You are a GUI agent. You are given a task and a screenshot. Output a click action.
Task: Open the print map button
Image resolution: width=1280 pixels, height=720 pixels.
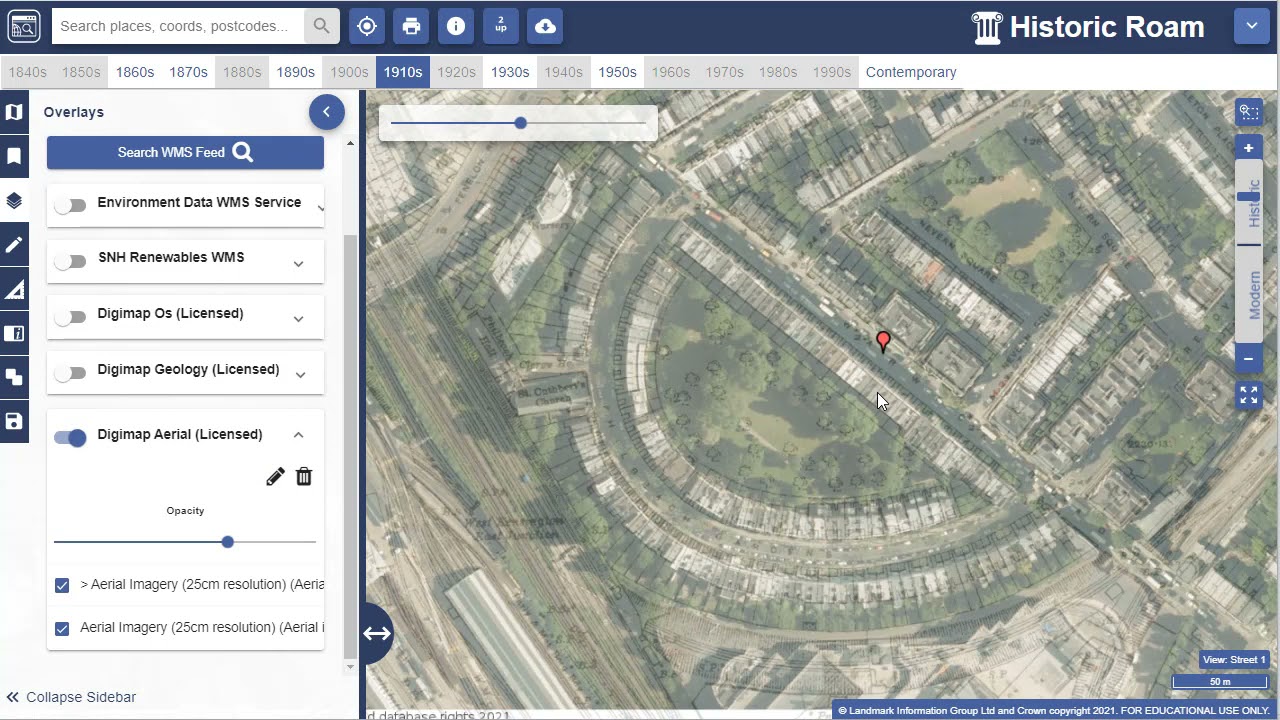pyautogui.click(x=411, y=26)
